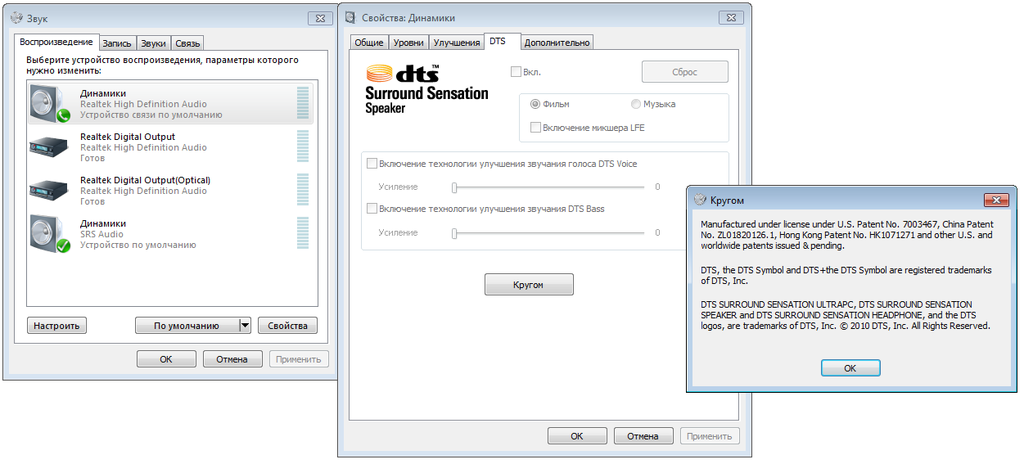The width and height of the screenshot is (1024, 464).
Task: Click the Realtek Digital Output device name
Action: pyautogui.click(x=127, y=137)
